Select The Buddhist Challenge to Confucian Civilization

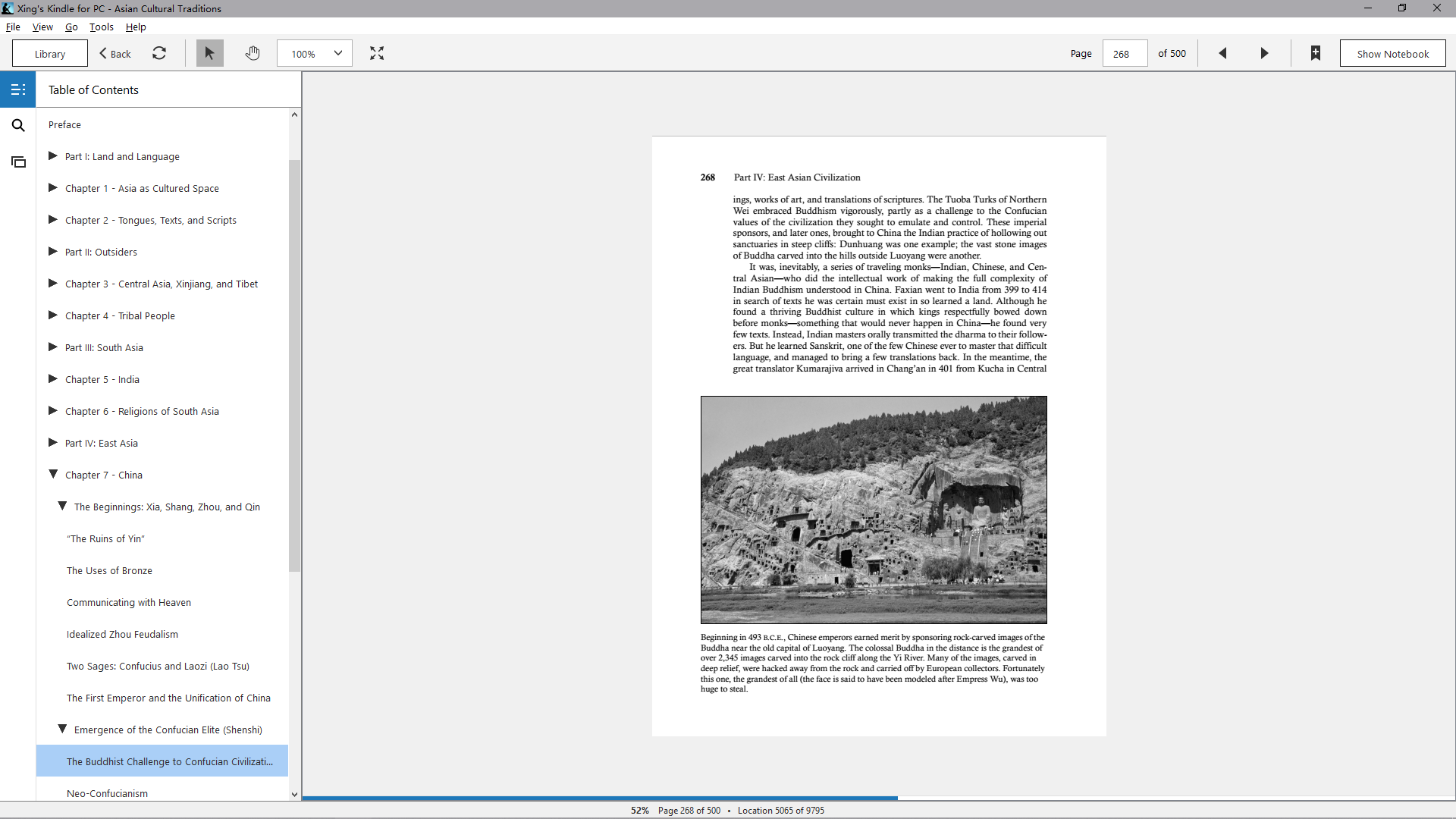[162, 761]
